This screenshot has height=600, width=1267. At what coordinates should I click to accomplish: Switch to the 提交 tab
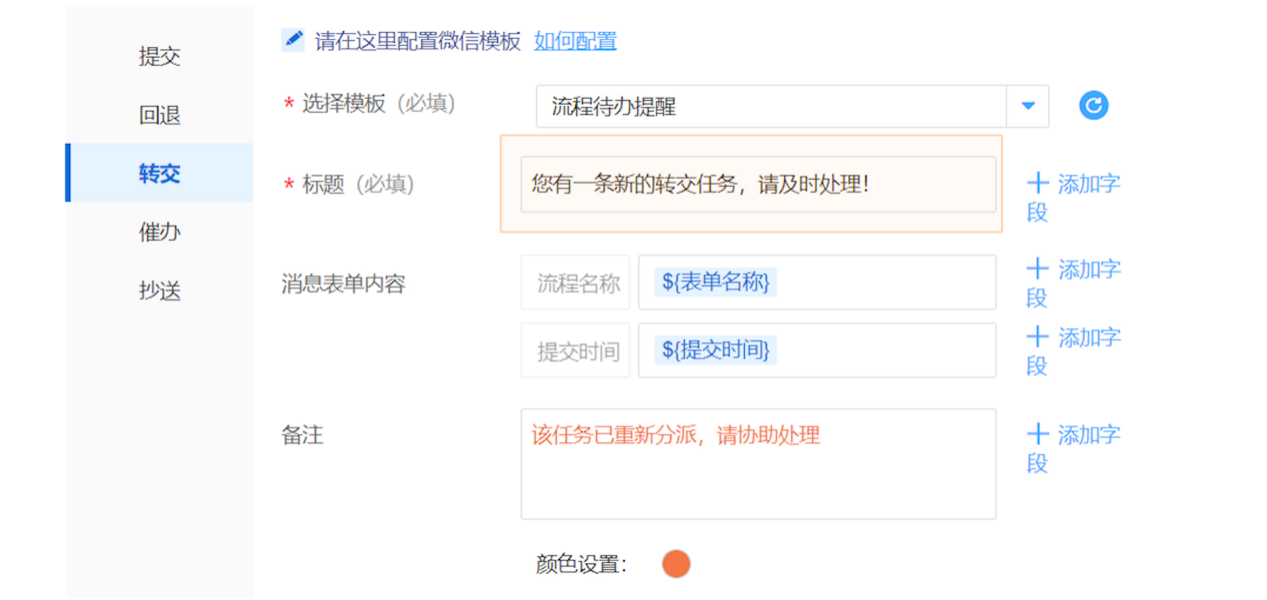pos(159,56)
